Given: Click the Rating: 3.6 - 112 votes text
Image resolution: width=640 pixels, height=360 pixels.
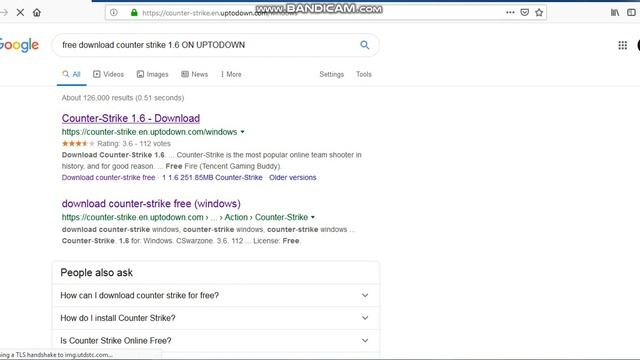Looking at the screenshot, I should click(134, 144).
